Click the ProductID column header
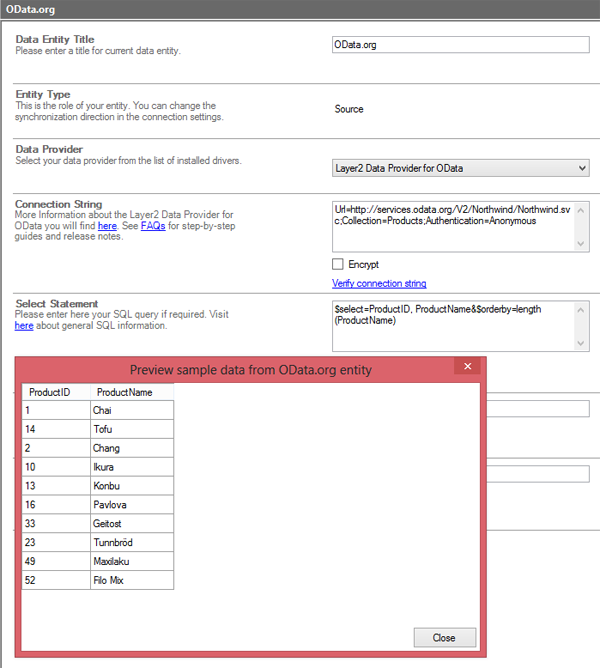Viewport: 600px width, 668px height. [x=50, y=393]
